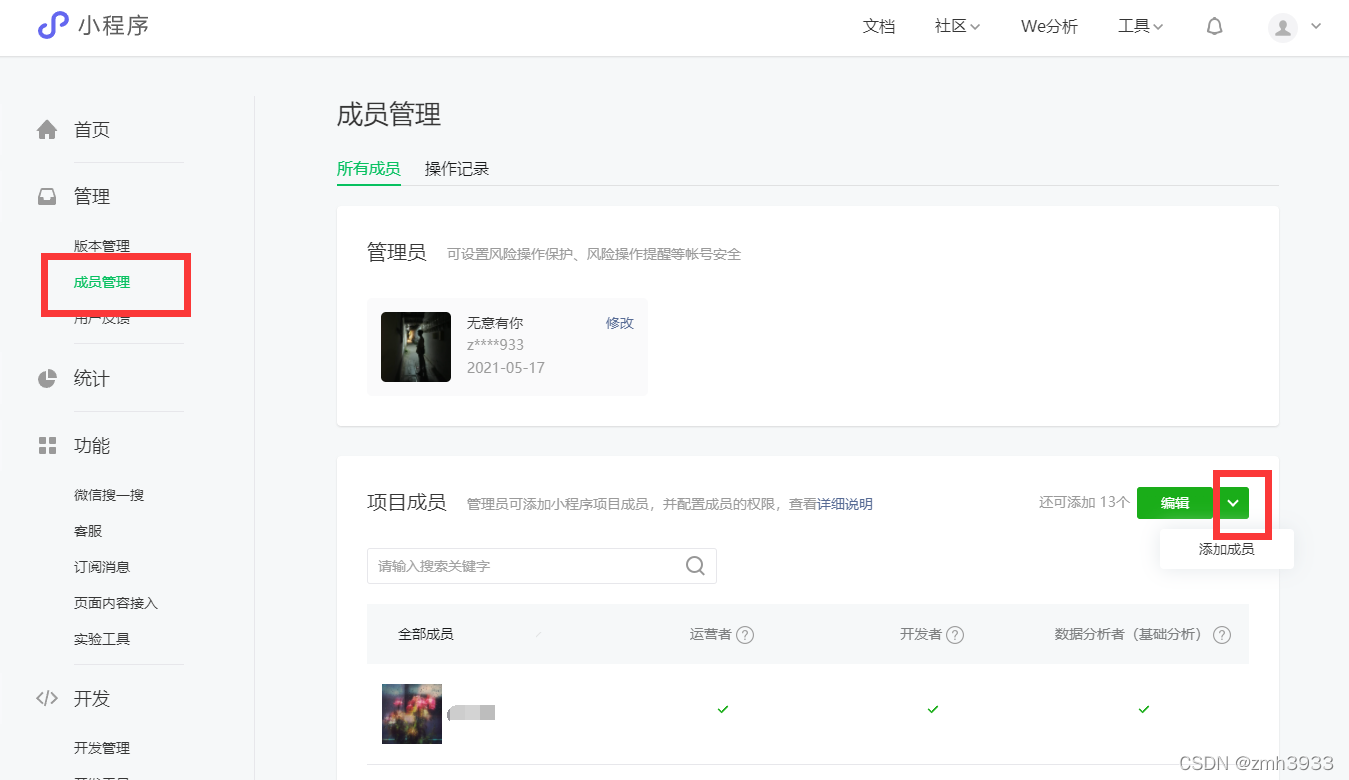Expand the 工具 dropdown menu
1349x780 pixels.
click(x=1140, y=27)
